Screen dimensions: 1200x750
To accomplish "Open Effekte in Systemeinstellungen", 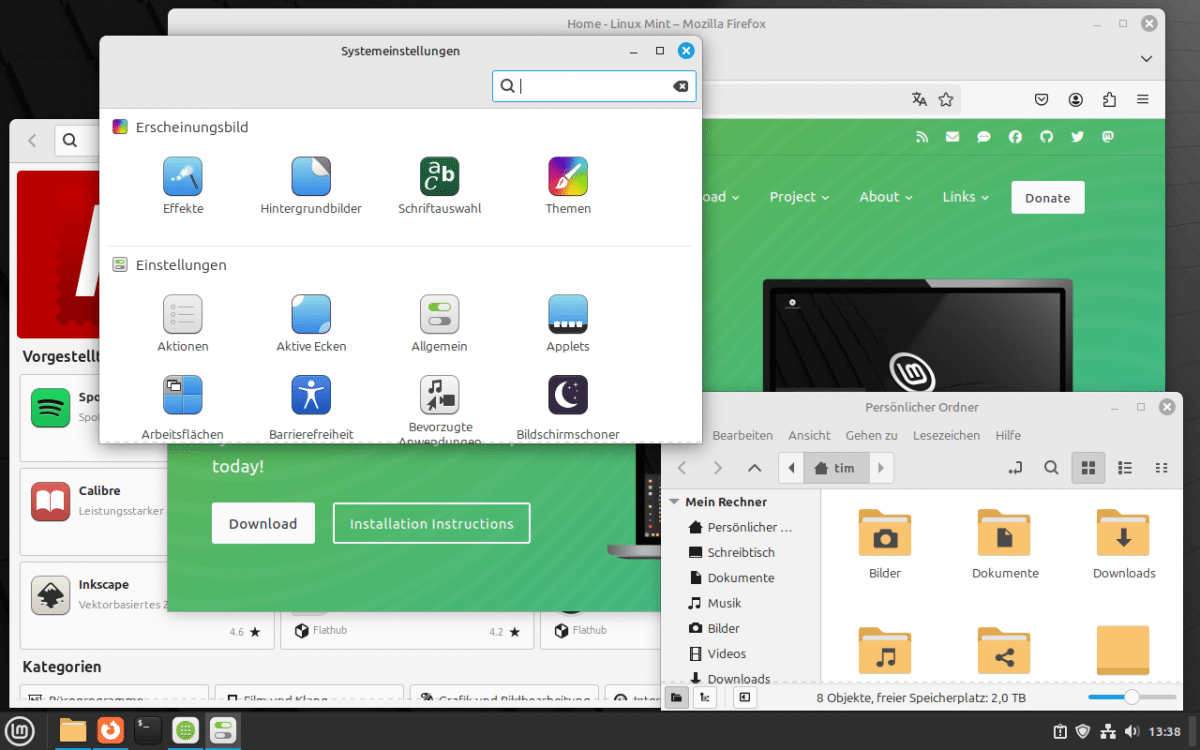I will pyautogui.click(x=183, y=186).
